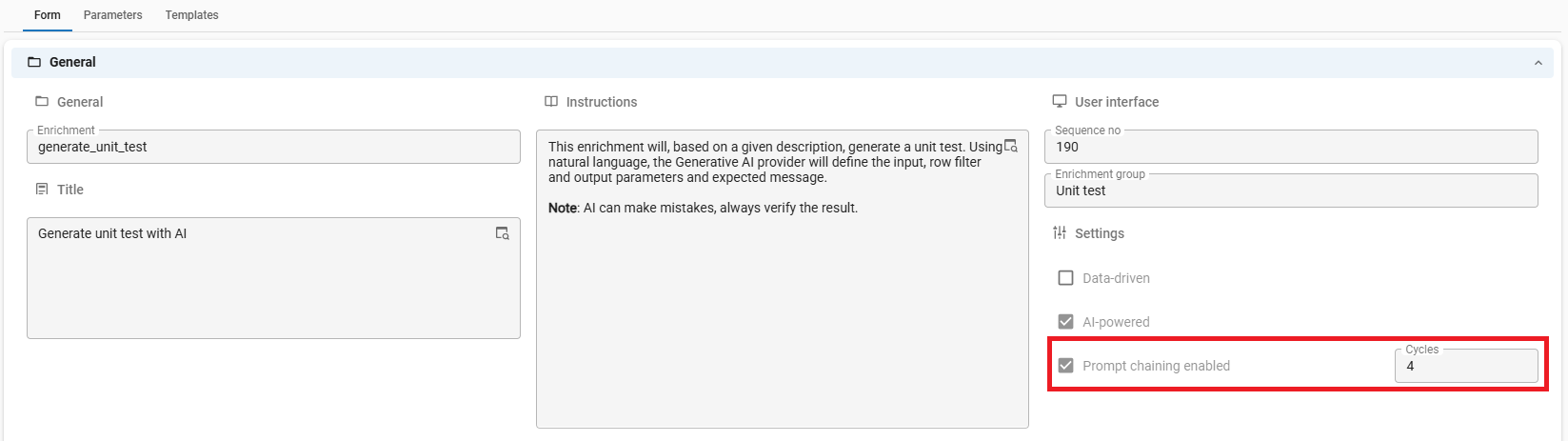Switch to the Templates tab

pyautogui.click(x=192, y=15)
